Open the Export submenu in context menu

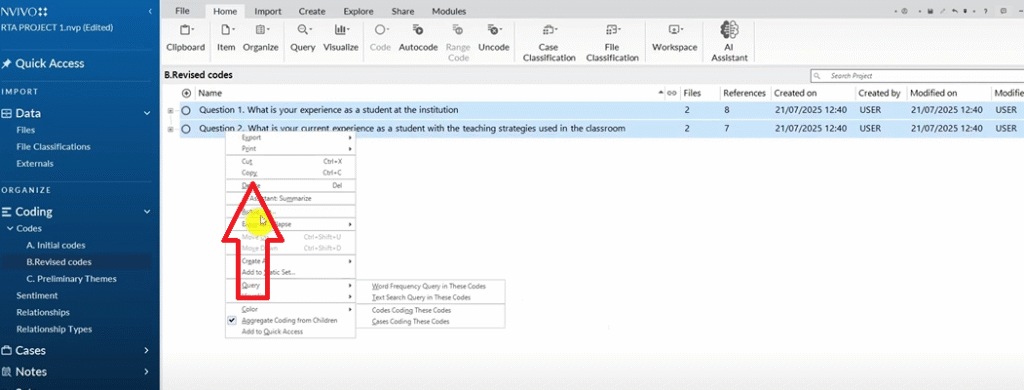(290, 138)
